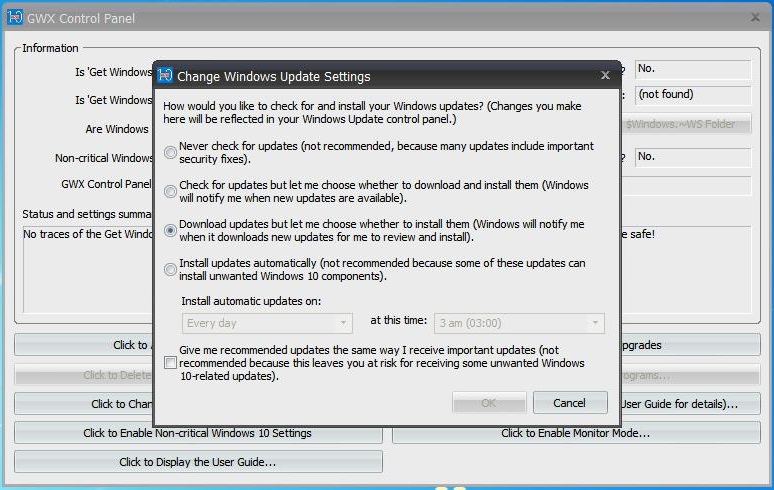Select 'Check for updates but let me choose' option

click(x=170, y=191)
